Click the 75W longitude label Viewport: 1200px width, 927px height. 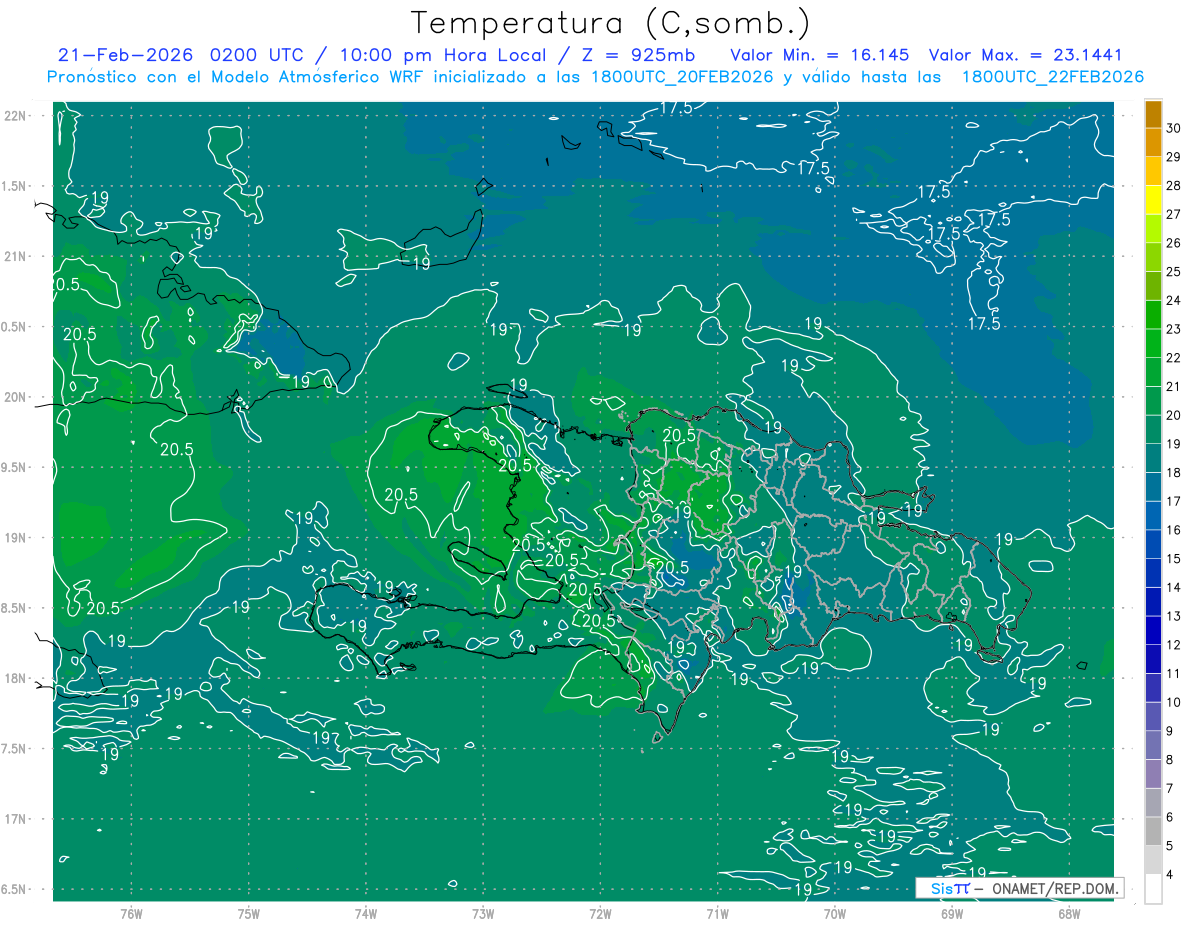[x=248, y=913]
